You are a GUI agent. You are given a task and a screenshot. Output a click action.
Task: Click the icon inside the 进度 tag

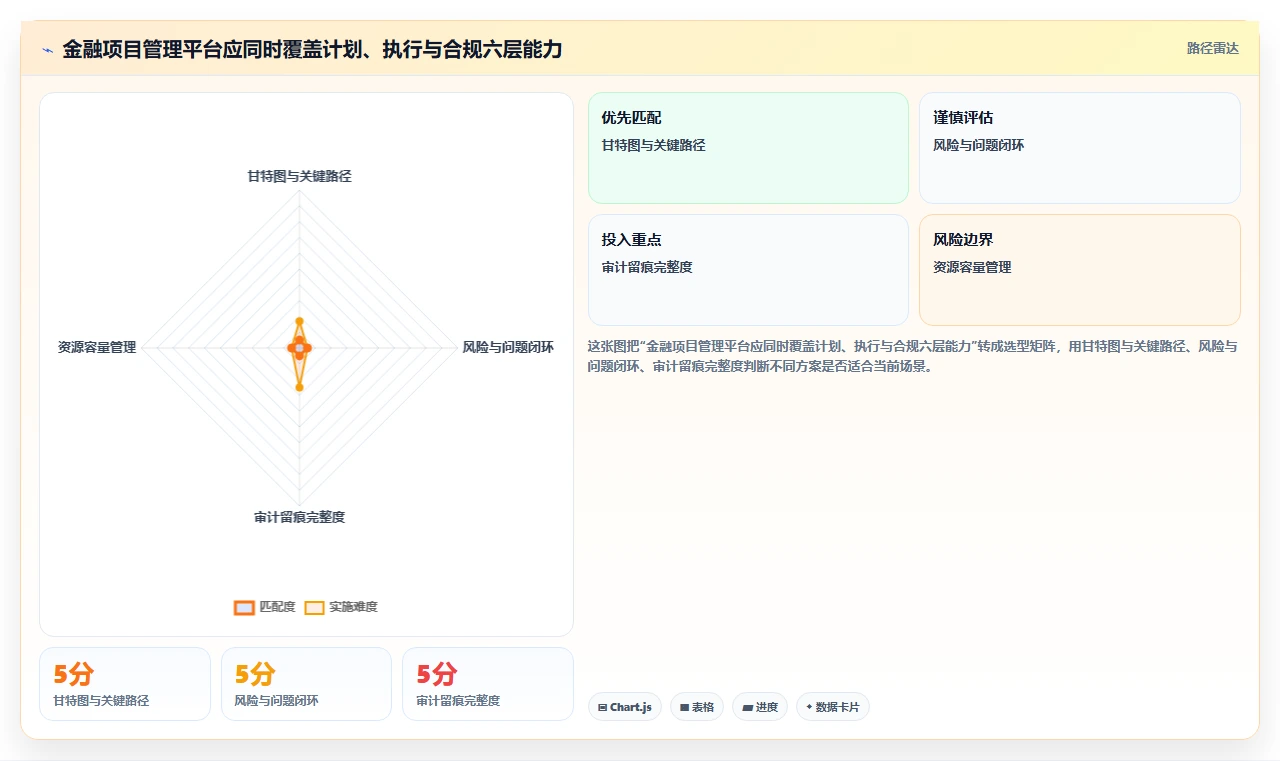pos(748,707)
